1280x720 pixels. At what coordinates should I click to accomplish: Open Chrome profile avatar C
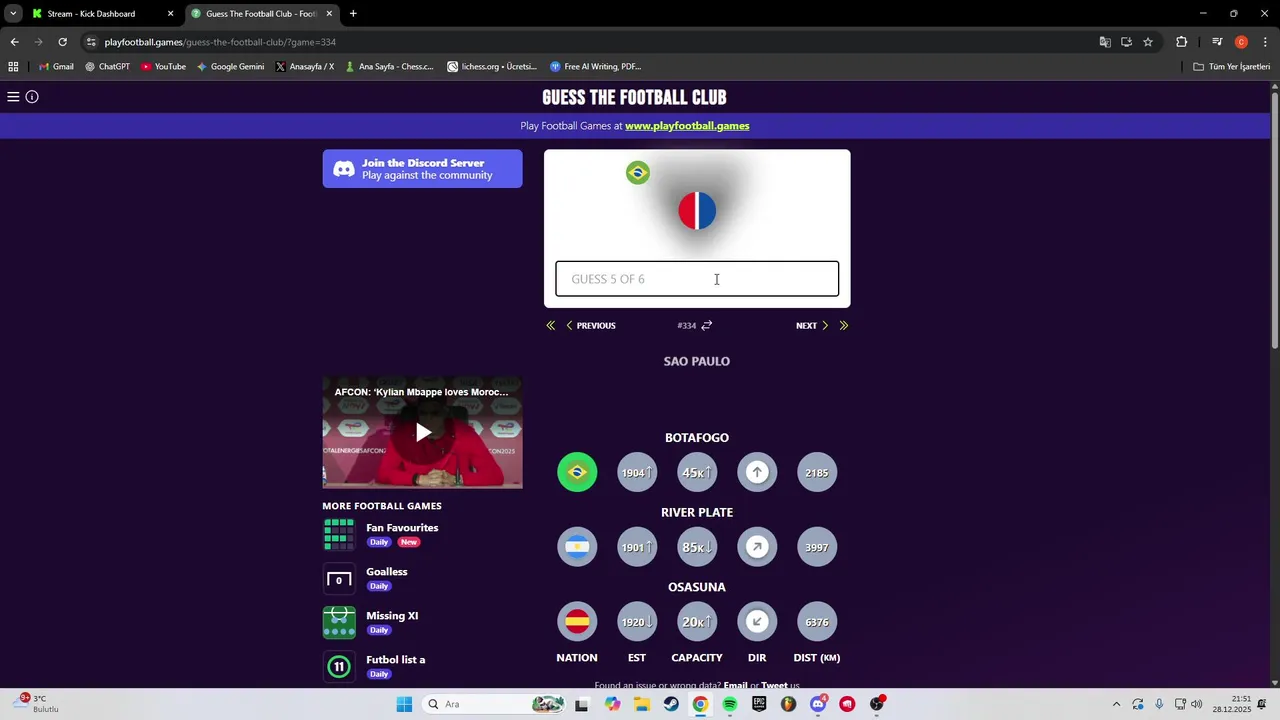pos(1241,42)
